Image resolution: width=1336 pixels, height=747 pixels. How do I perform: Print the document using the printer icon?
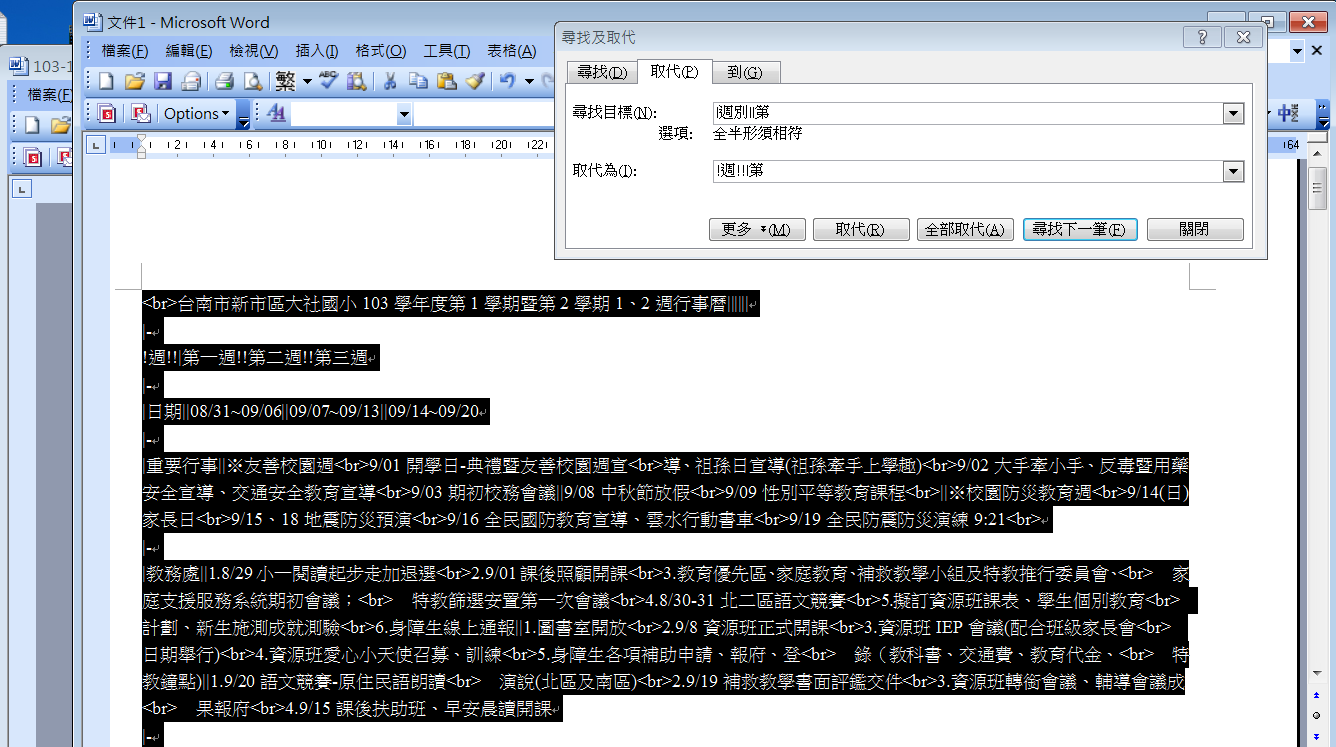point(225,81)
